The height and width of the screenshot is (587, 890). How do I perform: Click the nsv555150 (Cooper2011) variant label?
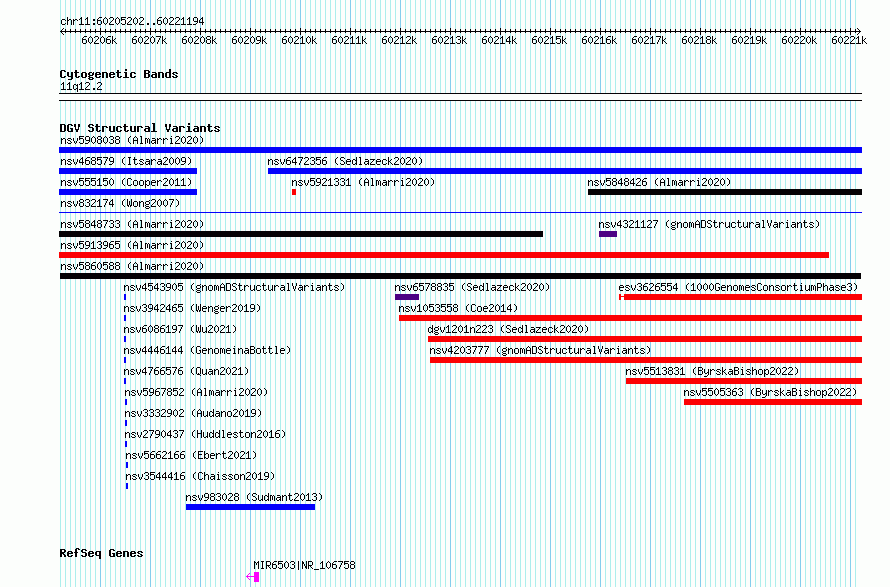point(126,182)
